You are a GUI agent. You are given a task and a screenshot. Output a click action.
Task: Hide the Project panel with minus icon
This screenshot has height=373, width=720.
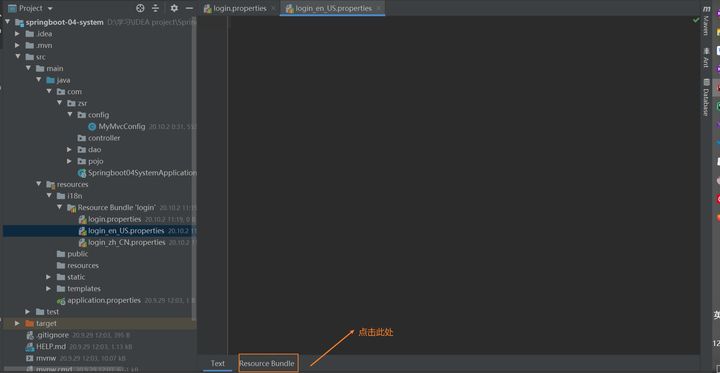[189, 8]
